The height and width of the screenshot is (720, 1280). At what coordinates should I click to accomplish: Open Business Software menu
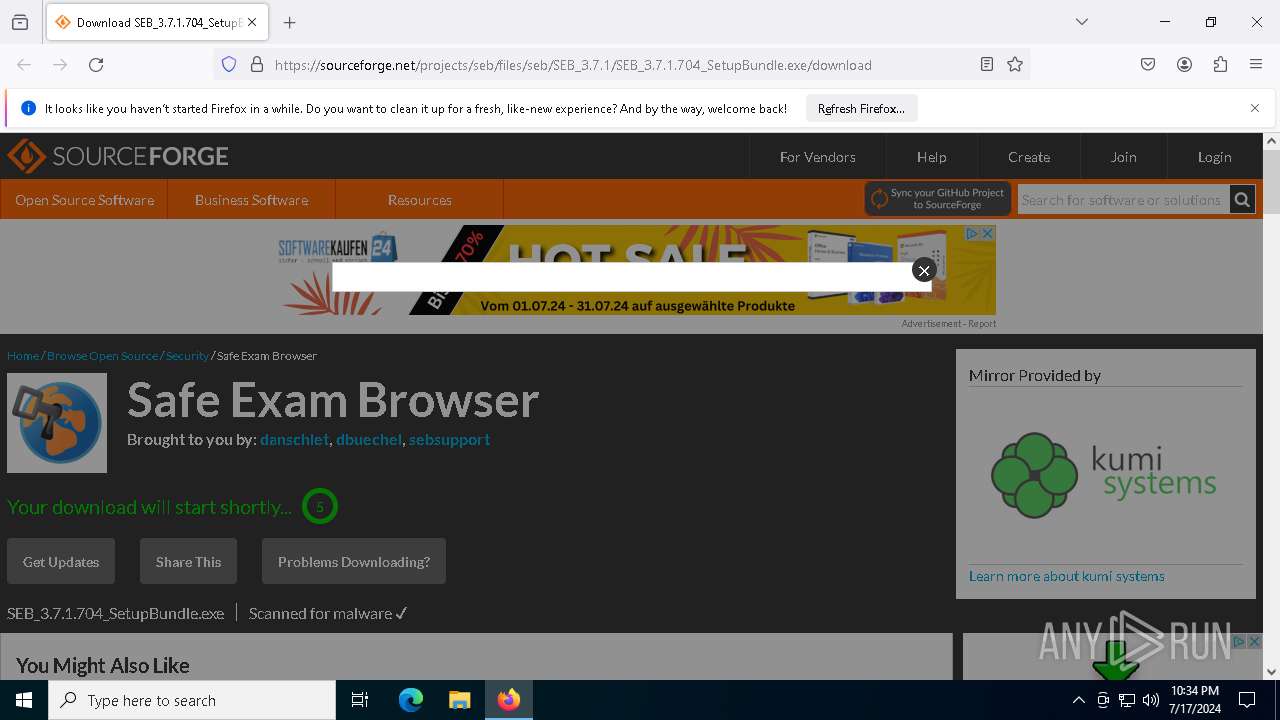251,200
